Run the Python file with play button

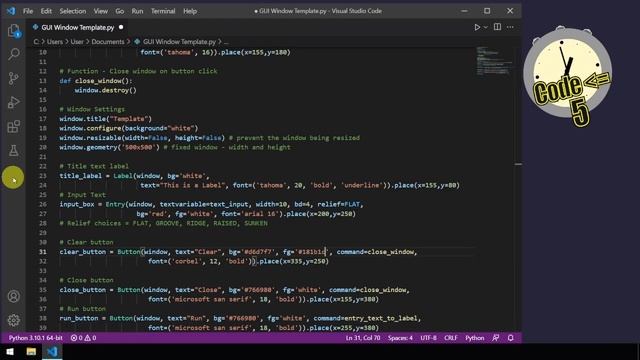tap(477, 27)
